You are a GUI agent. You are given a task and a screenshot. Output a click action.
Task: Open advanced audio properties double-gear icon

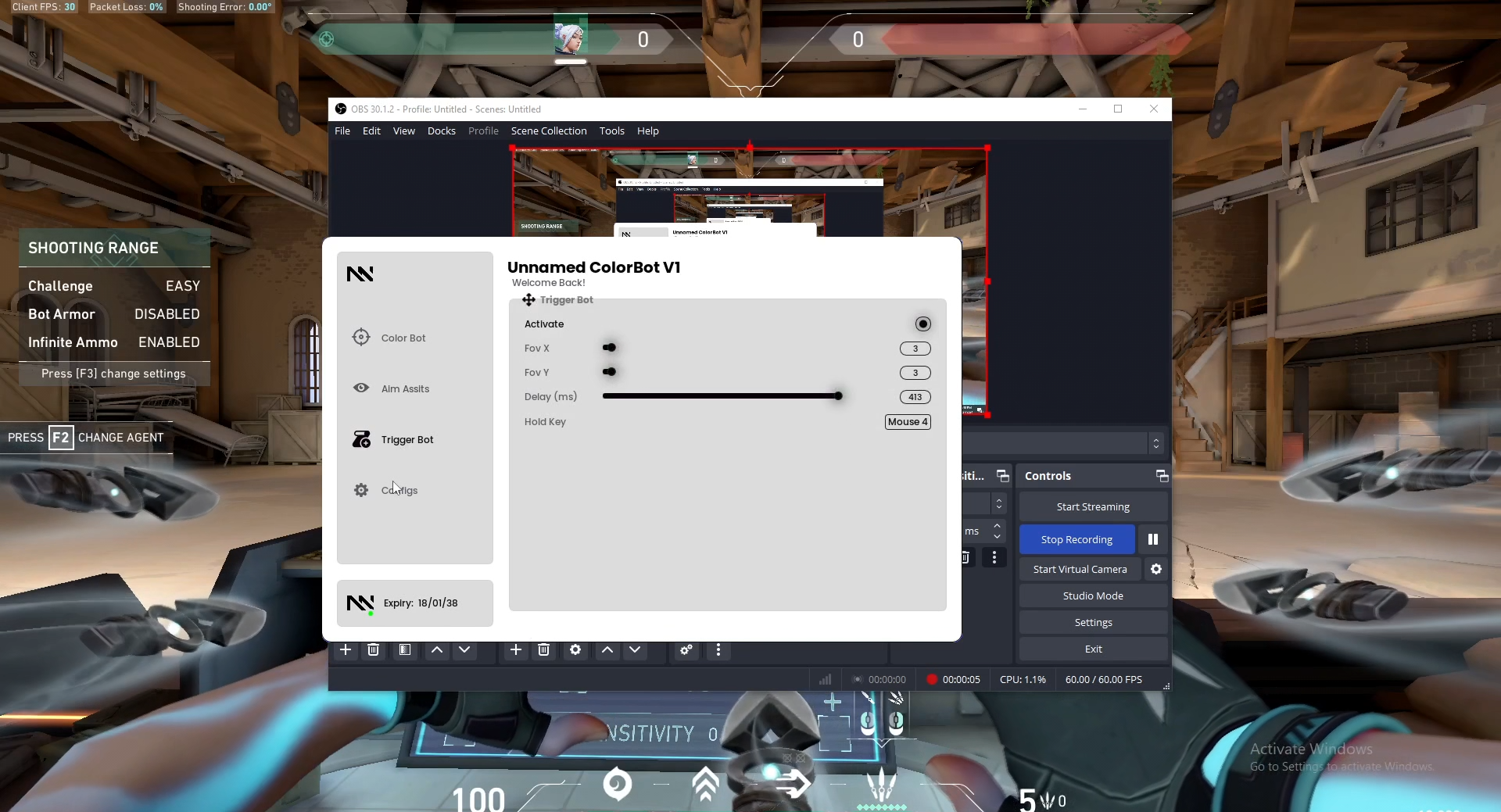point(686,649)
